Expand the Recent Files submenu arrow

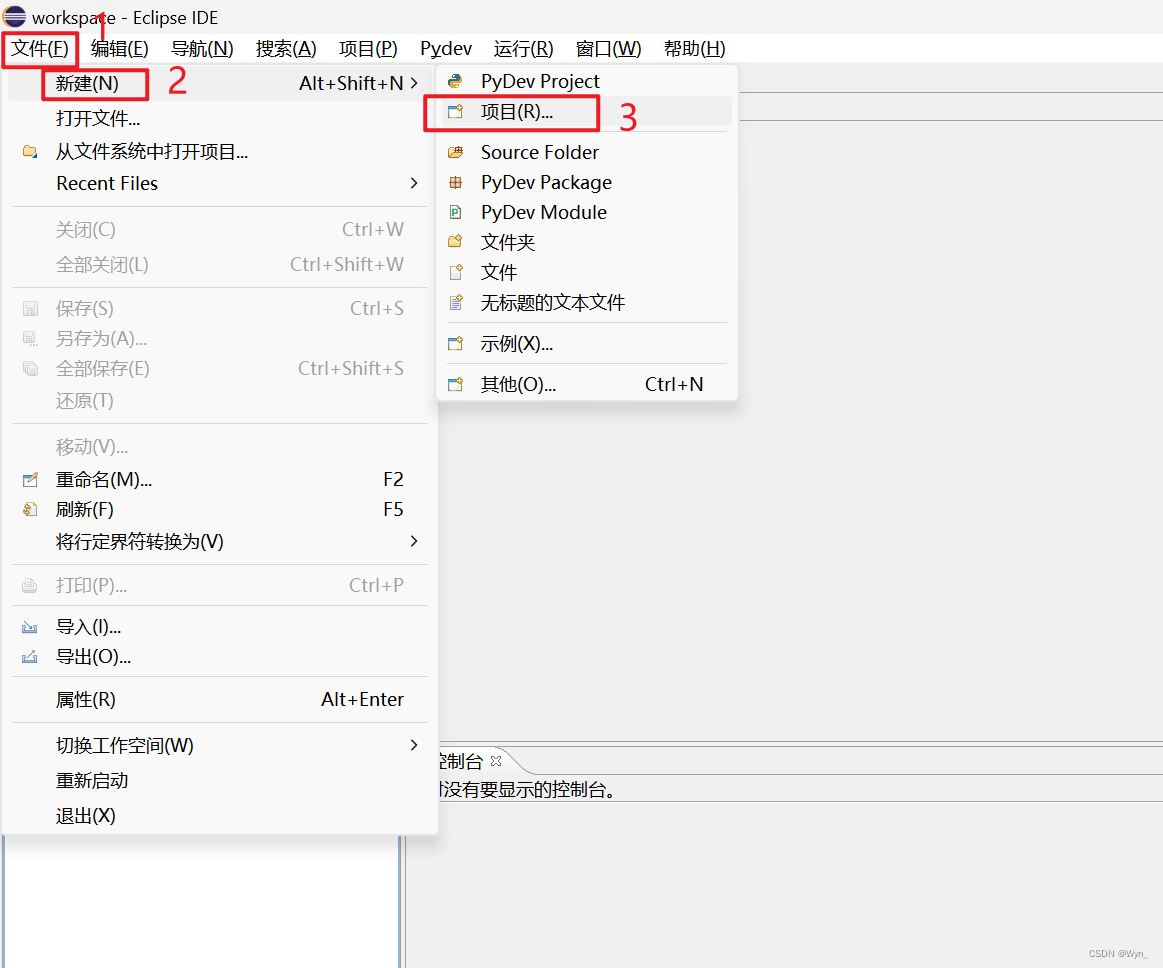coord(414,183)
